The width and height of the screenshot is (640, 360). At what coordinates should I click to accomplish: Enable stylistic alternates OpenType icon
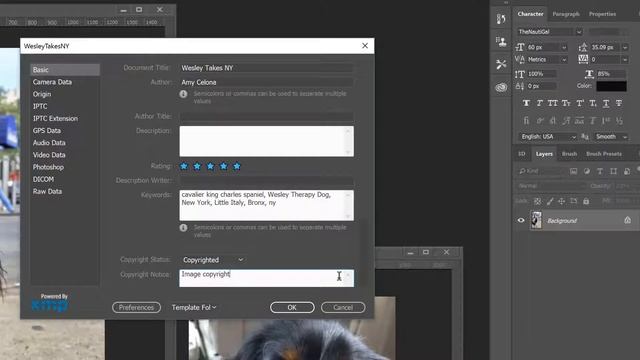coord(579,120)
